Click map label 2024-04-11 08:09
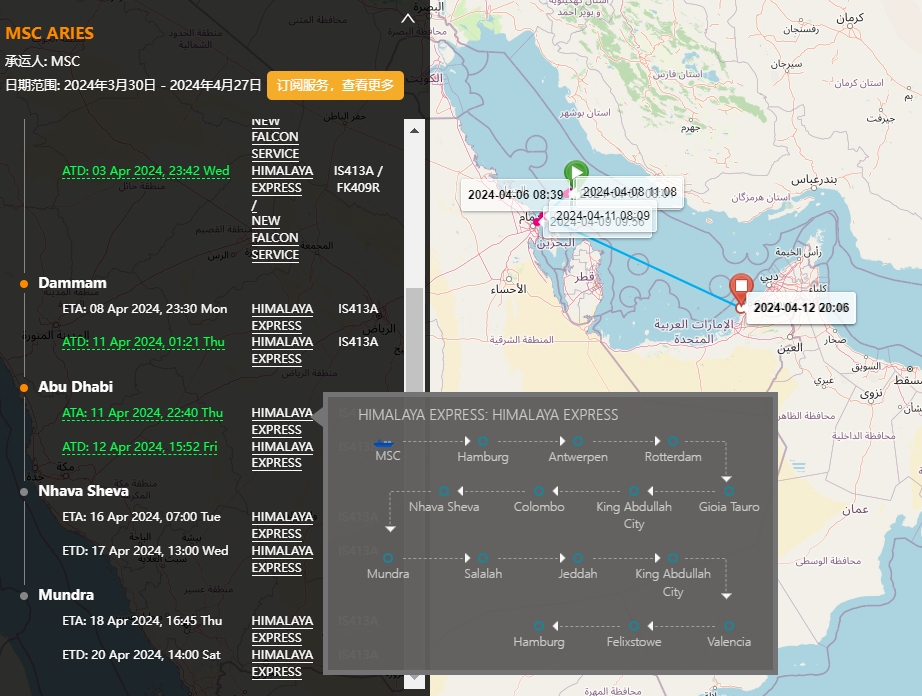The width and height of the screenshot is (922, 696). click(603, 216)
